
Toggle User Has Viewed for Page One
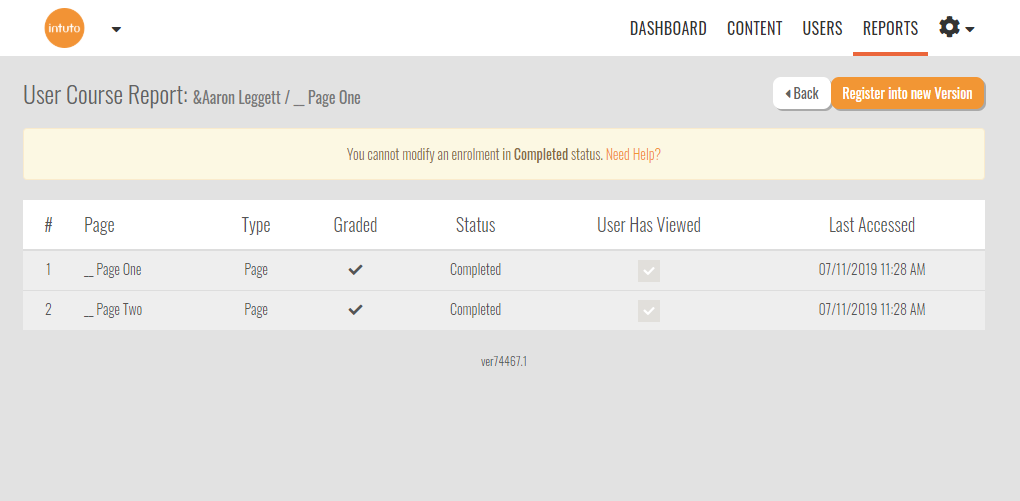pos(649,271)
